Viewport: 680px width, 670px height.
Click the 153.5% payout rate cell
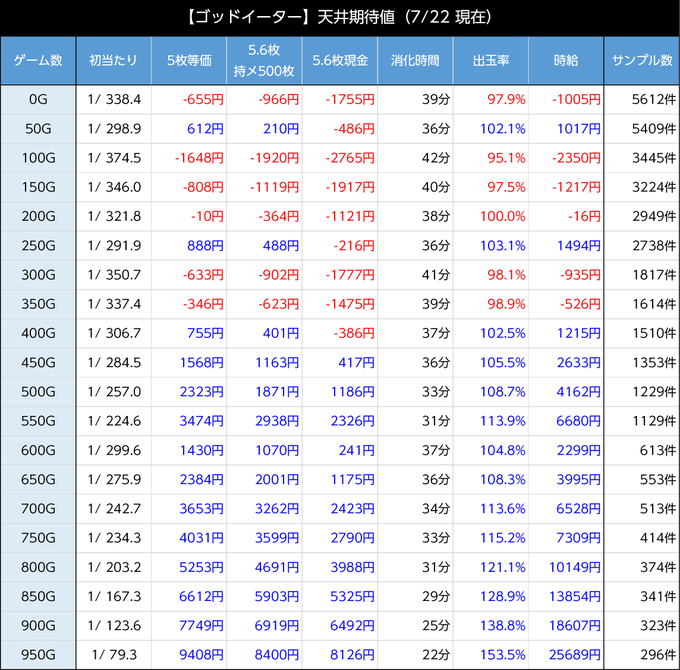coord(490,655)
